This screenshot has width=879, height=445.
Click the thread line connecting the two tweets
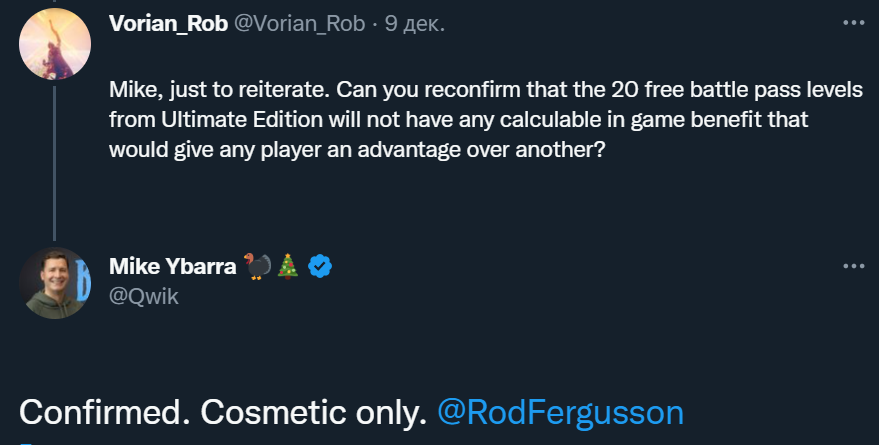(x=55, y=160)
